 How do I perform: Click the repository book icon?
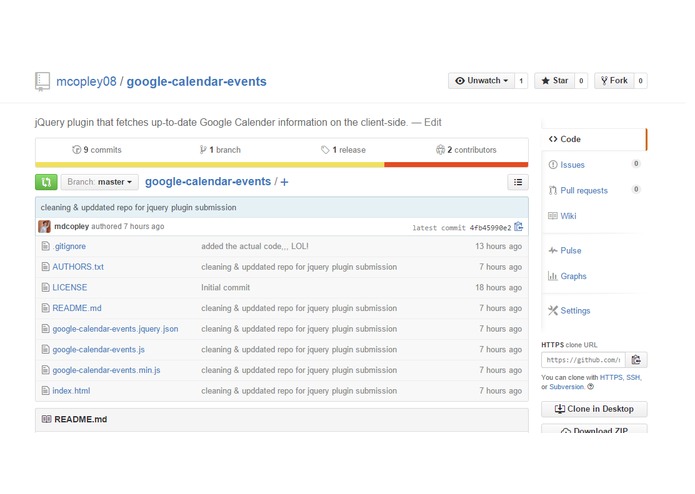pyautogui.click(x=43, y=82)
